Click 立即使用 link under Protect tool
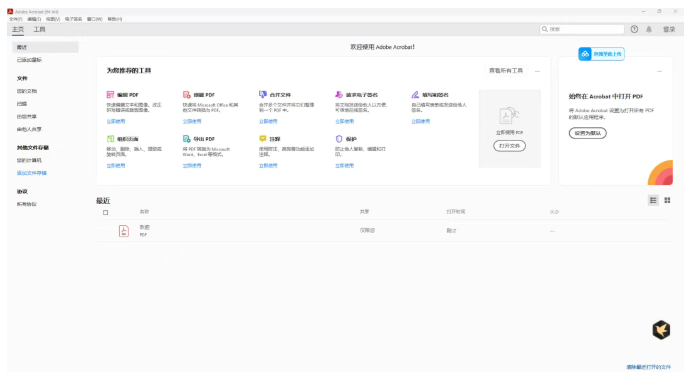 [344, 166]
